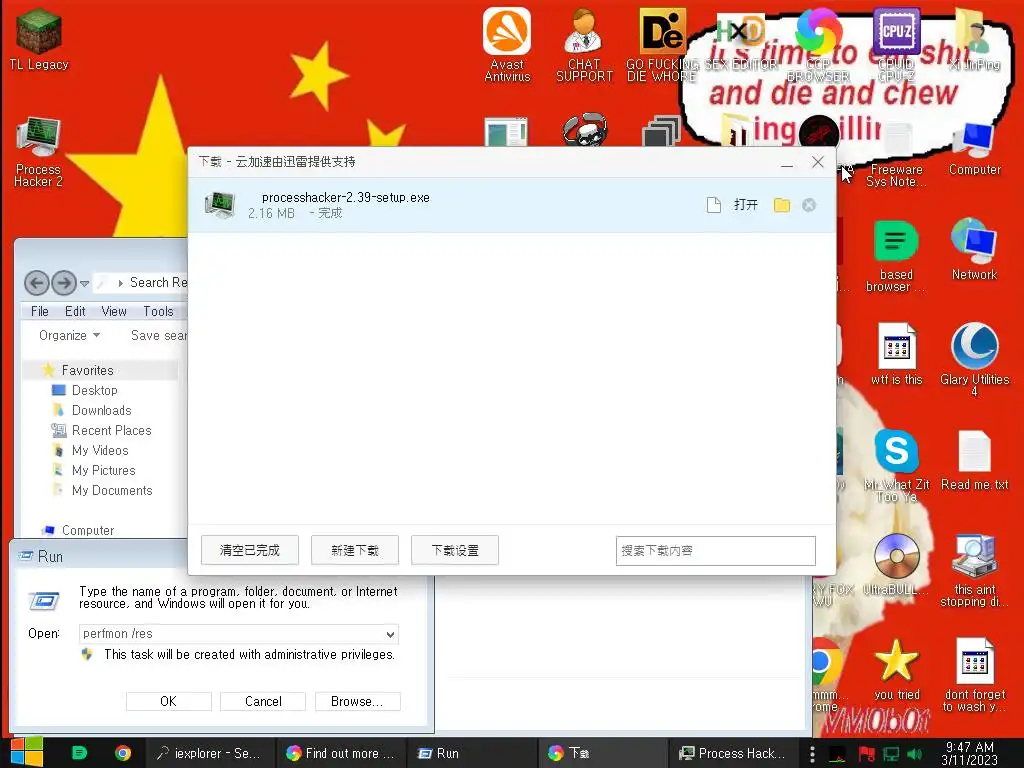Select My Pictures in Explorer
Image resolution: width=1024 pixels, height=768 pixels.
point(94,471)
